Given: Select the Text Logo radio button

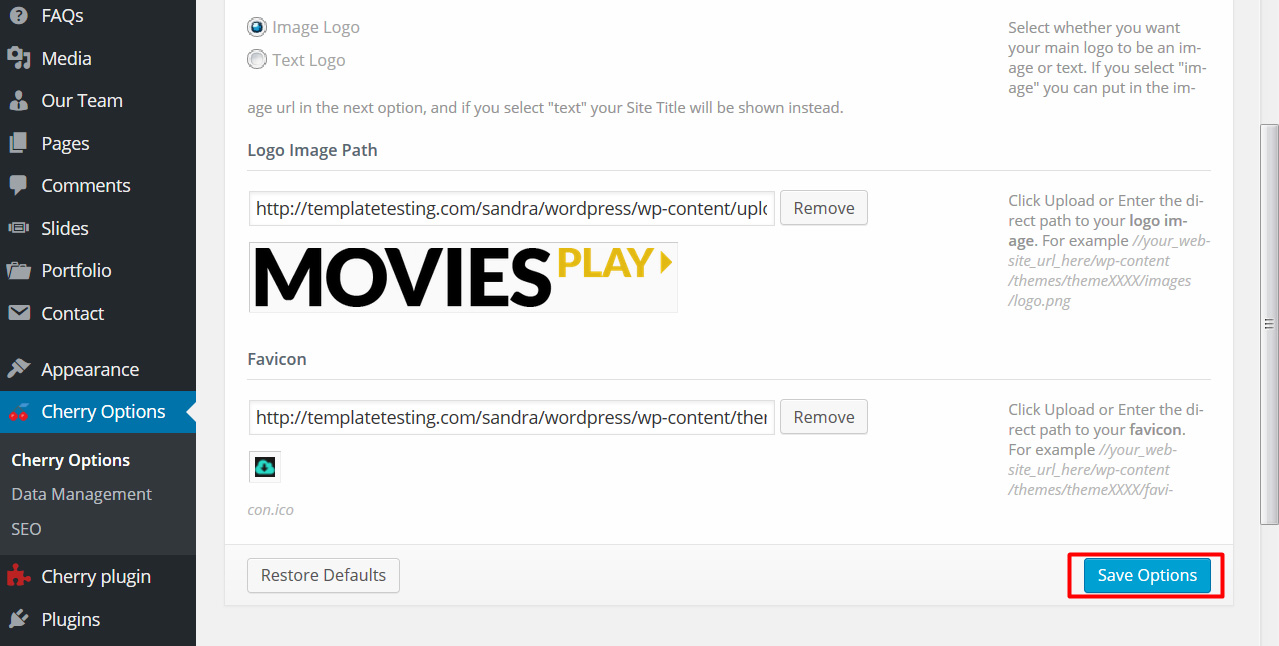Looking at the screenshot, I should (x=257, y=60).
